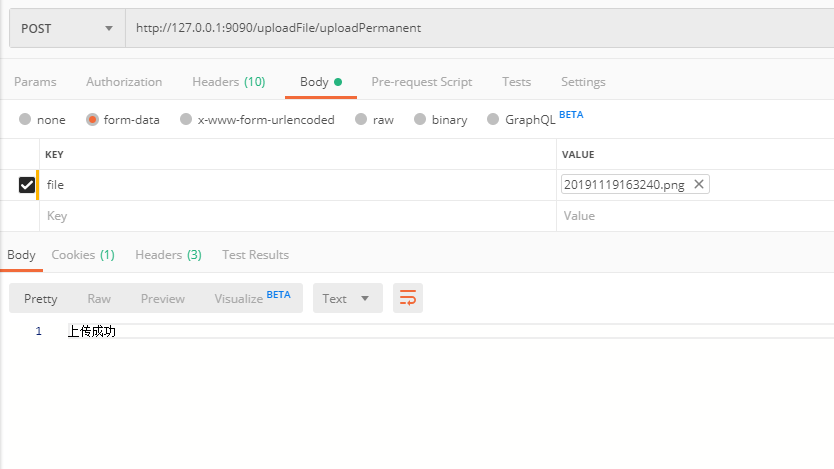
Task: Open the Settings tab
Action: 583,82
